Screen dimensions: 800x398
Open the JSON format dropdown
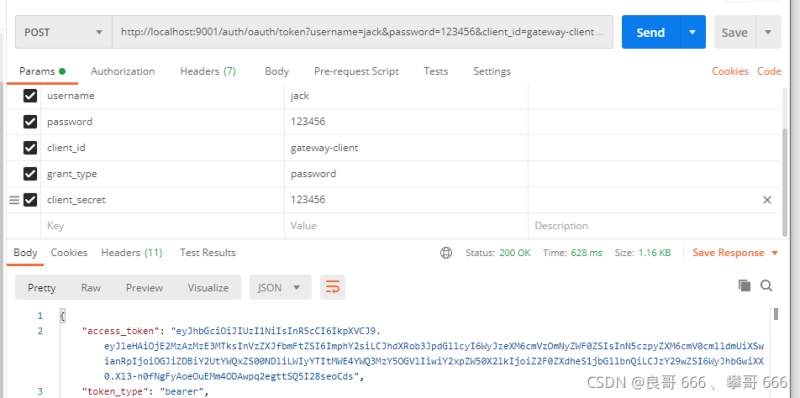280,288
